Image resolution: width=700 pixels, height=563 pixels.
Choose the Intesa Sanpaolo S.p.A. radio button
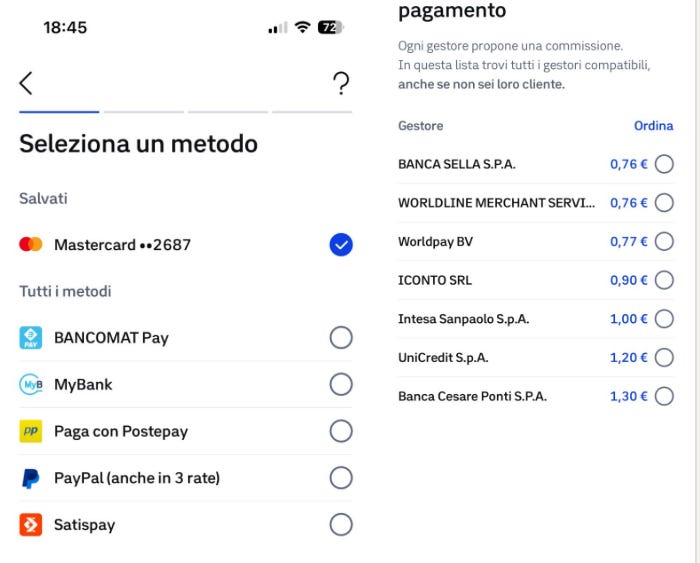(664, 319)
